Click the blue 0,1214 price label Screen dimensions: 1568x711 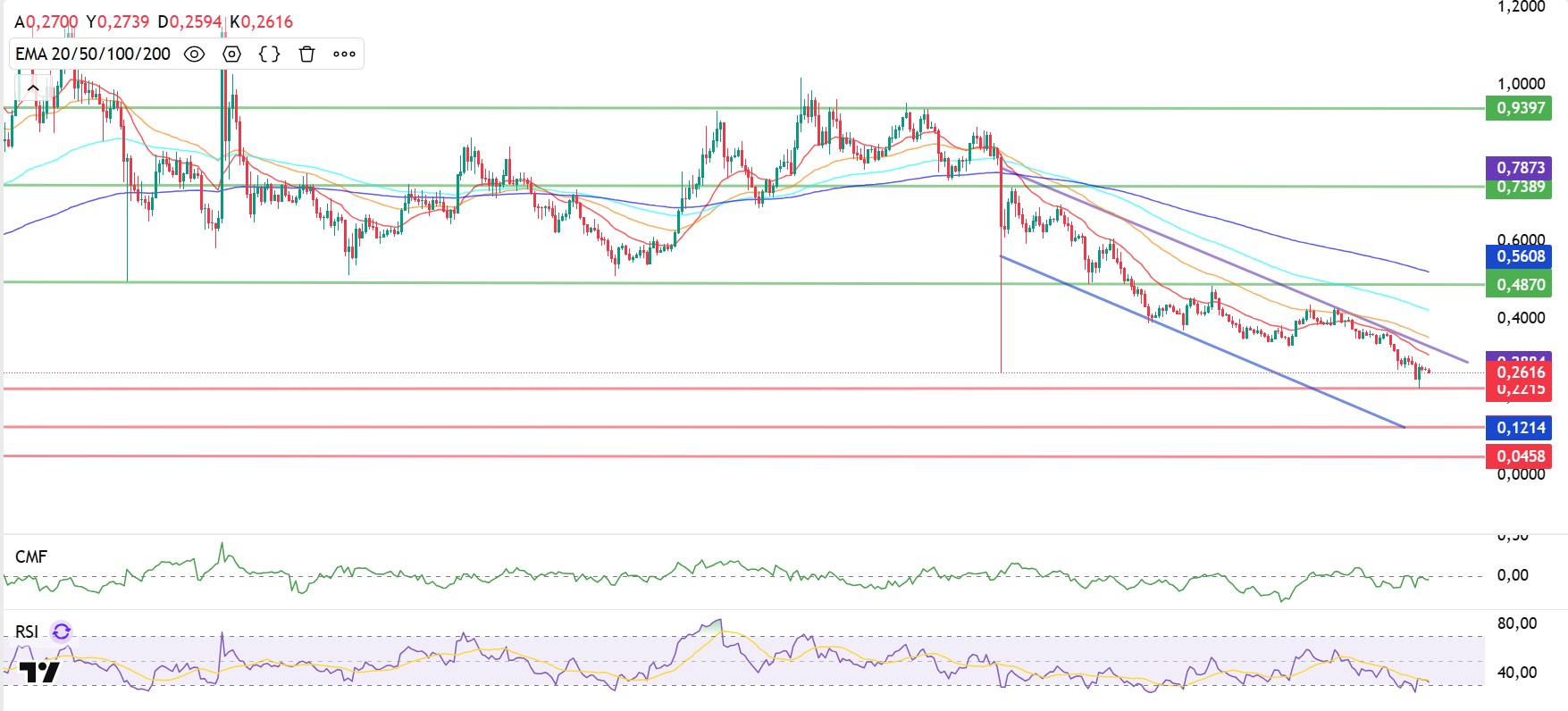1519,428
